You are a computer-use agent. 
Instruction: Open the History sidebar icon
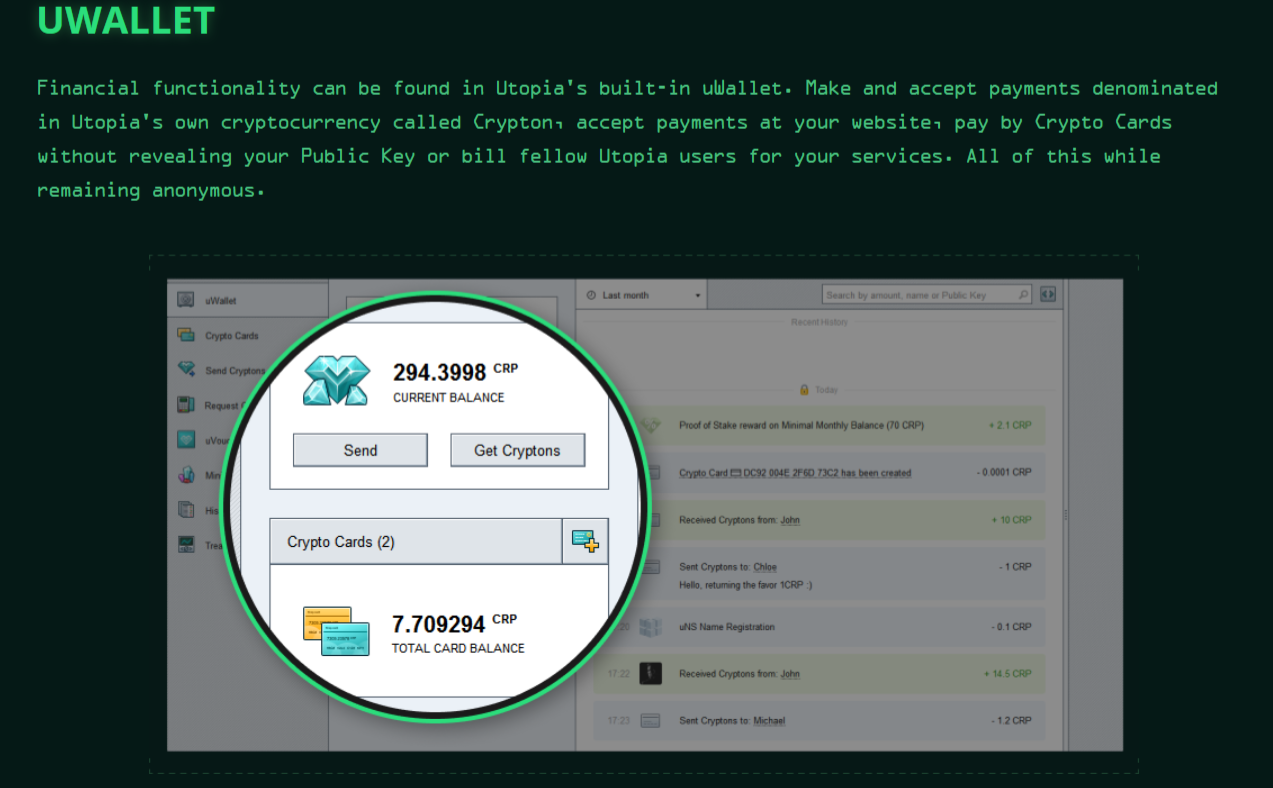(x=185, y=509)
